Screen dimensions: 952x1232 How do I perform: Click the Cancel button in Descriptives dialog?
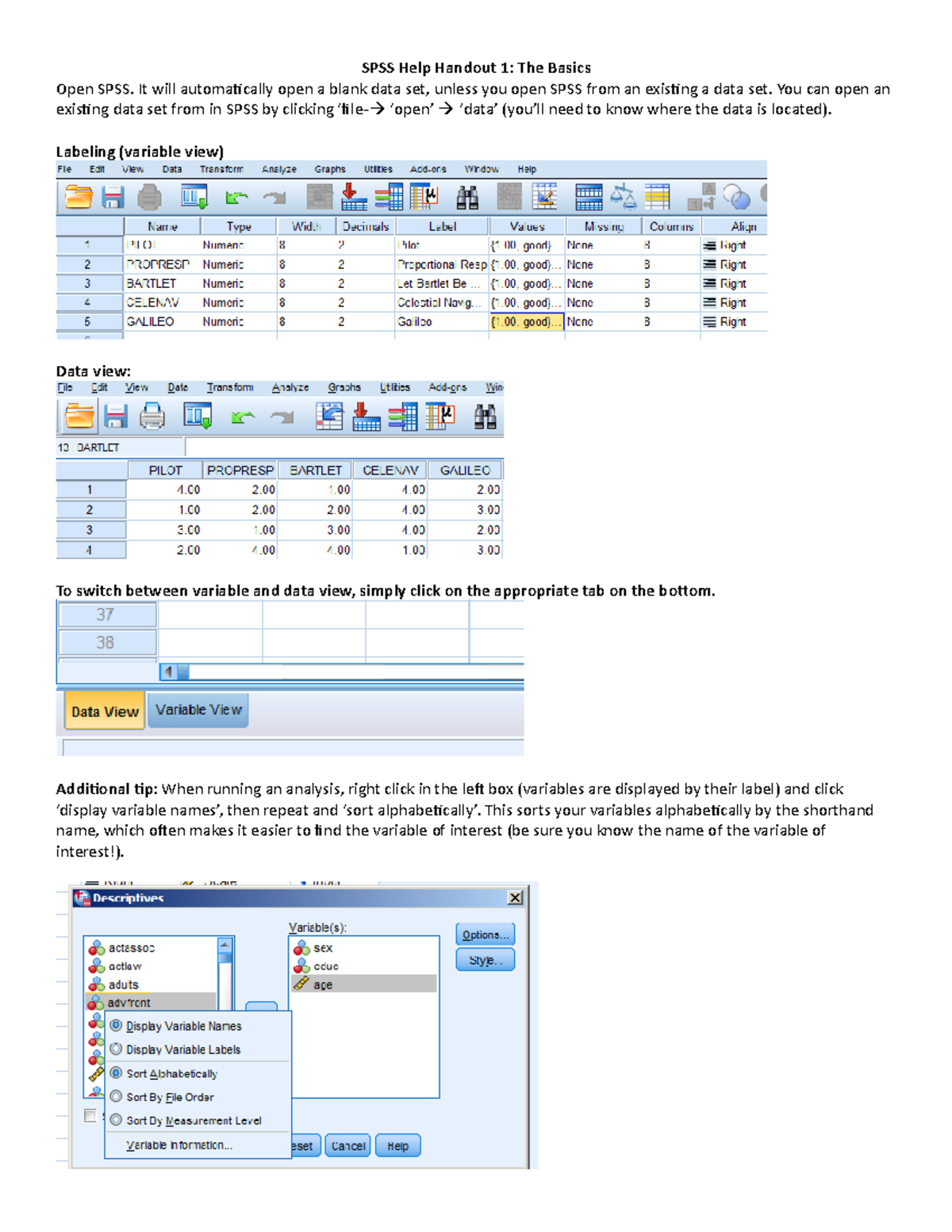coord(348,1146)
